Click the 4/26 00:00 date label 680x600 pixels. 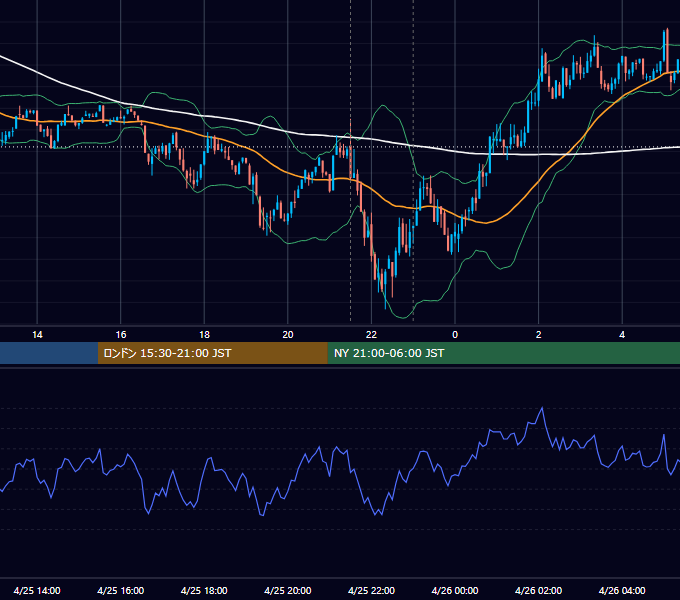point(455,590)
